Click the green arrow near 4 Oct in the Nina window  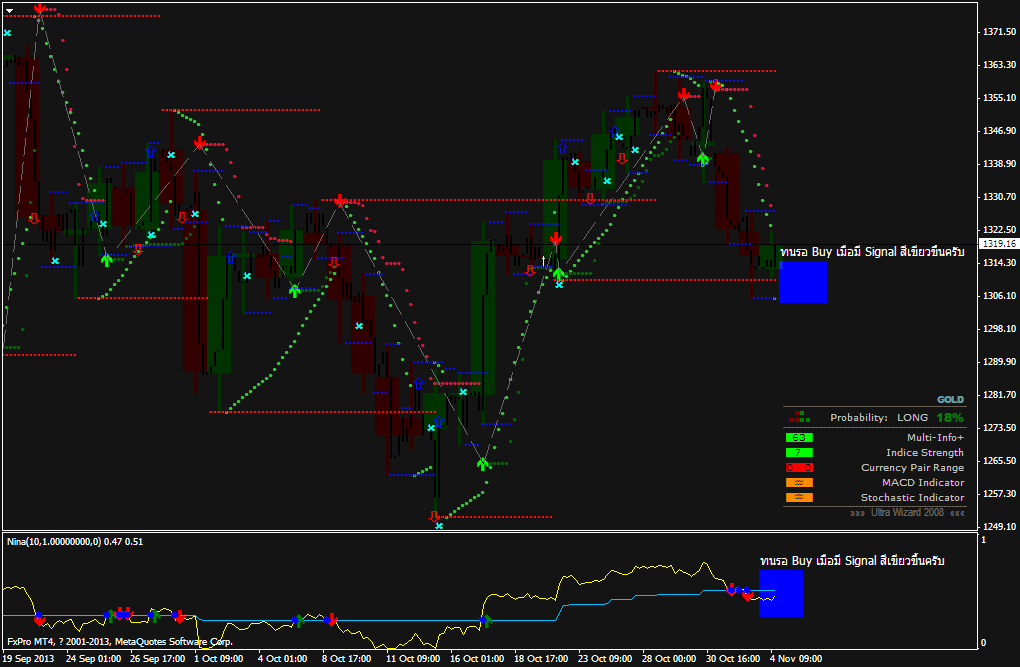pos(300,619)
